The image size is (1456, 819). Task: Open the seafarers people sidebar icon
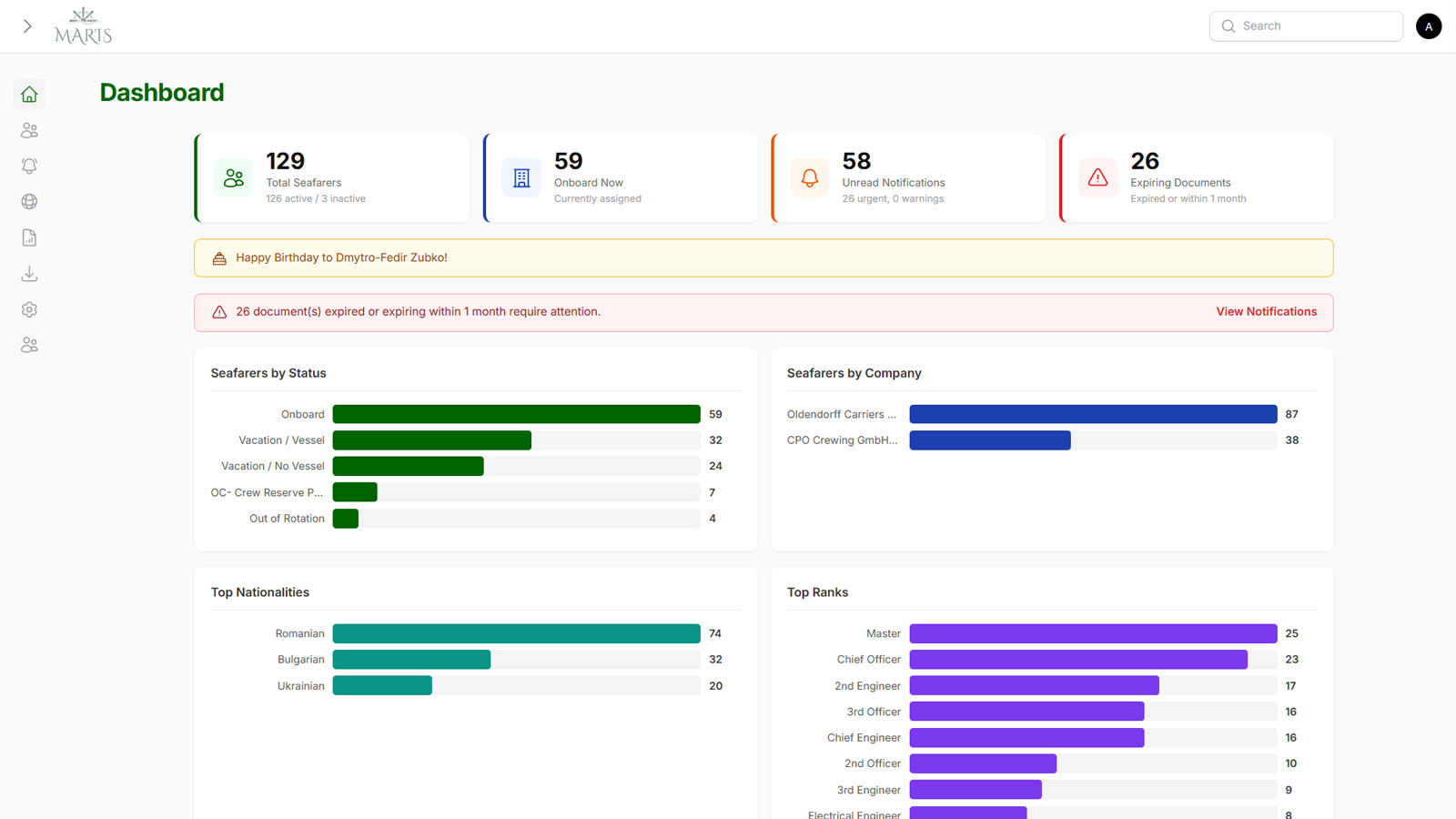click(x=29, y=130)
